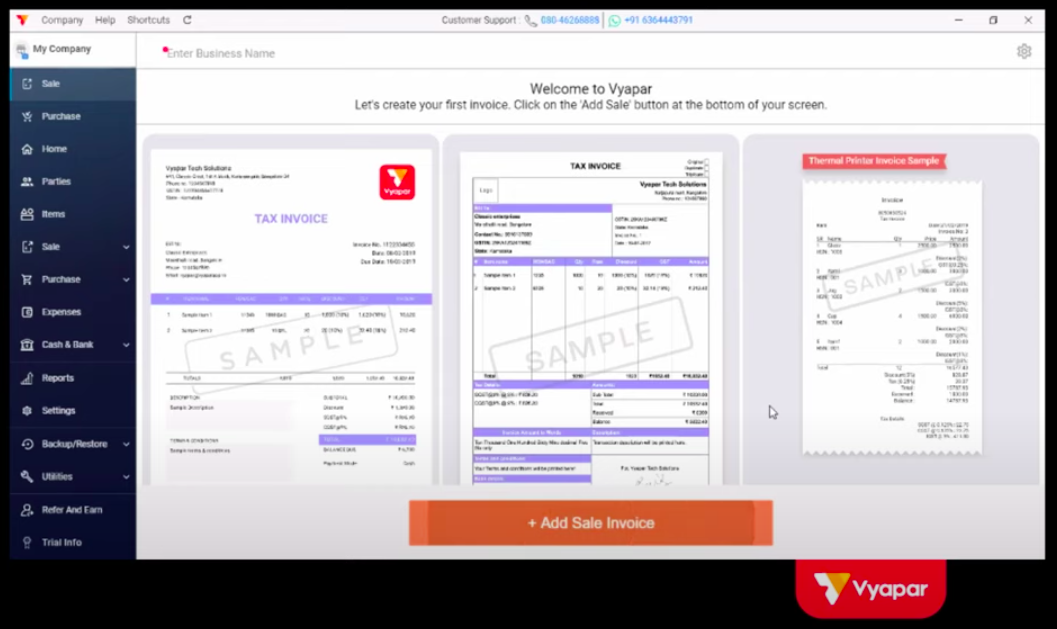The width and height of the screenshot is (1057, 629).
Task: Click the Add Sale Invoice button
Action: tap(590, 523)
